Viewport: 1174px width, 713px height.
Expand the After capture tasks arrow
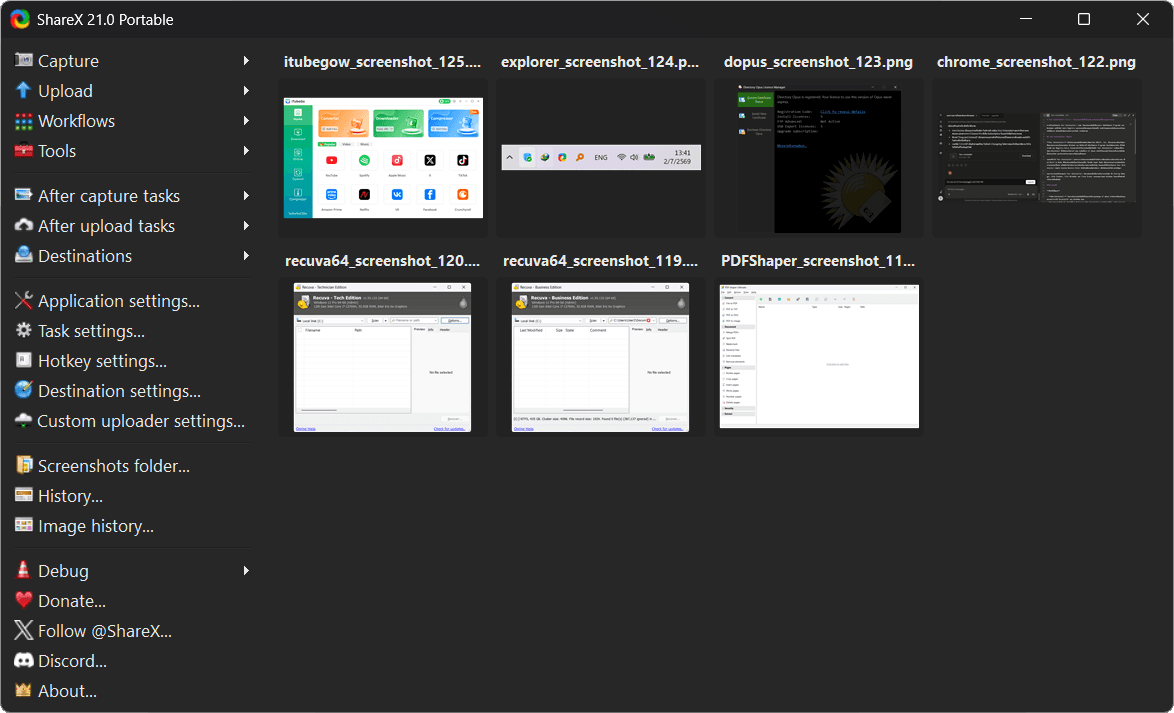coord(246,195)
